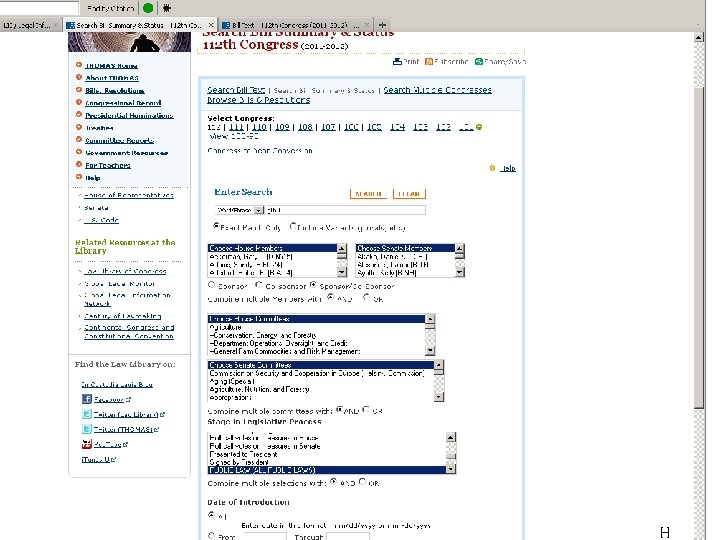Click the Print icon
Screen dimensions: 720x540
(397, 62)
